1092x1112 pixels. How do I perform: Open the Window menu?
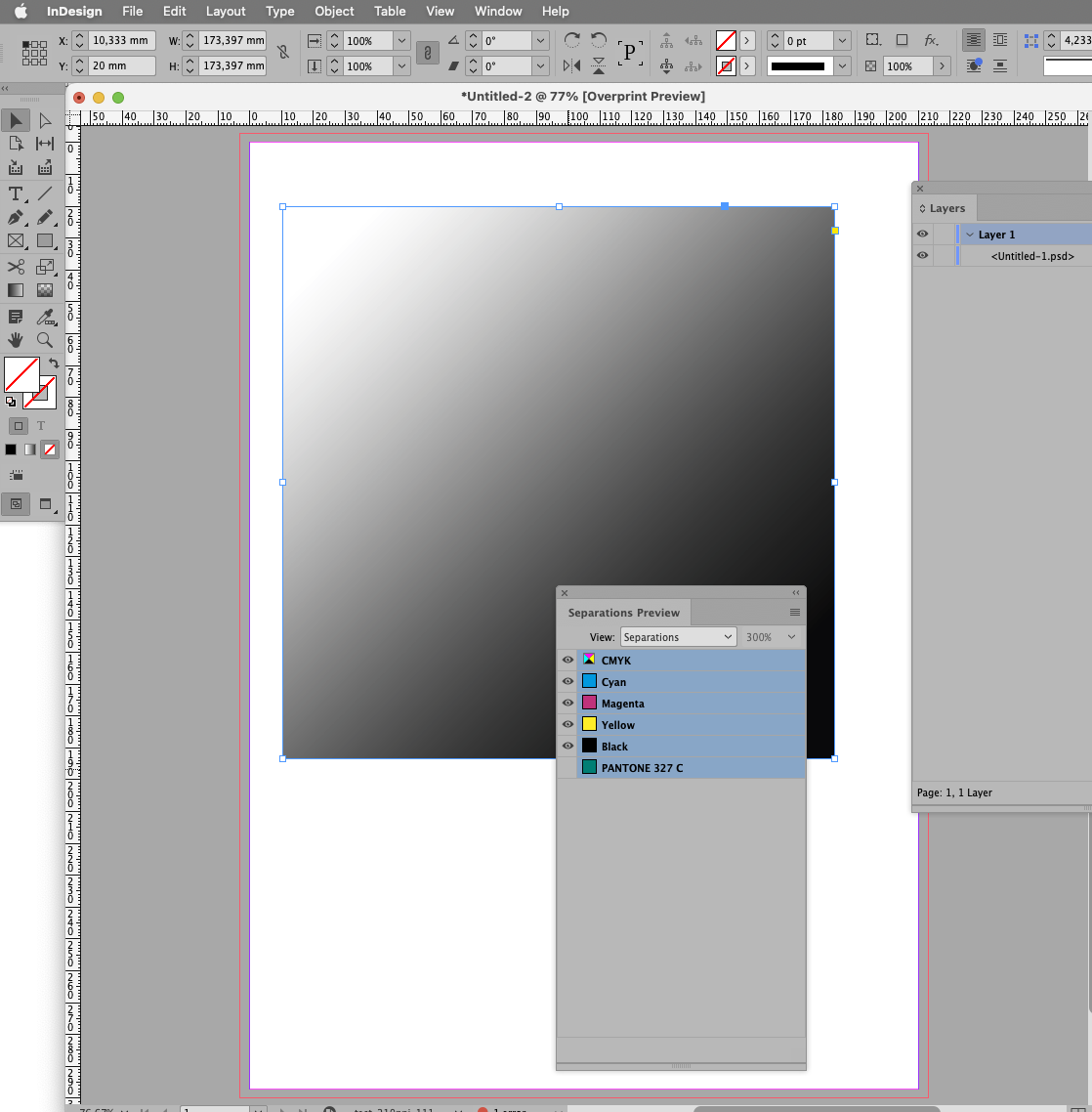(498, 11)
